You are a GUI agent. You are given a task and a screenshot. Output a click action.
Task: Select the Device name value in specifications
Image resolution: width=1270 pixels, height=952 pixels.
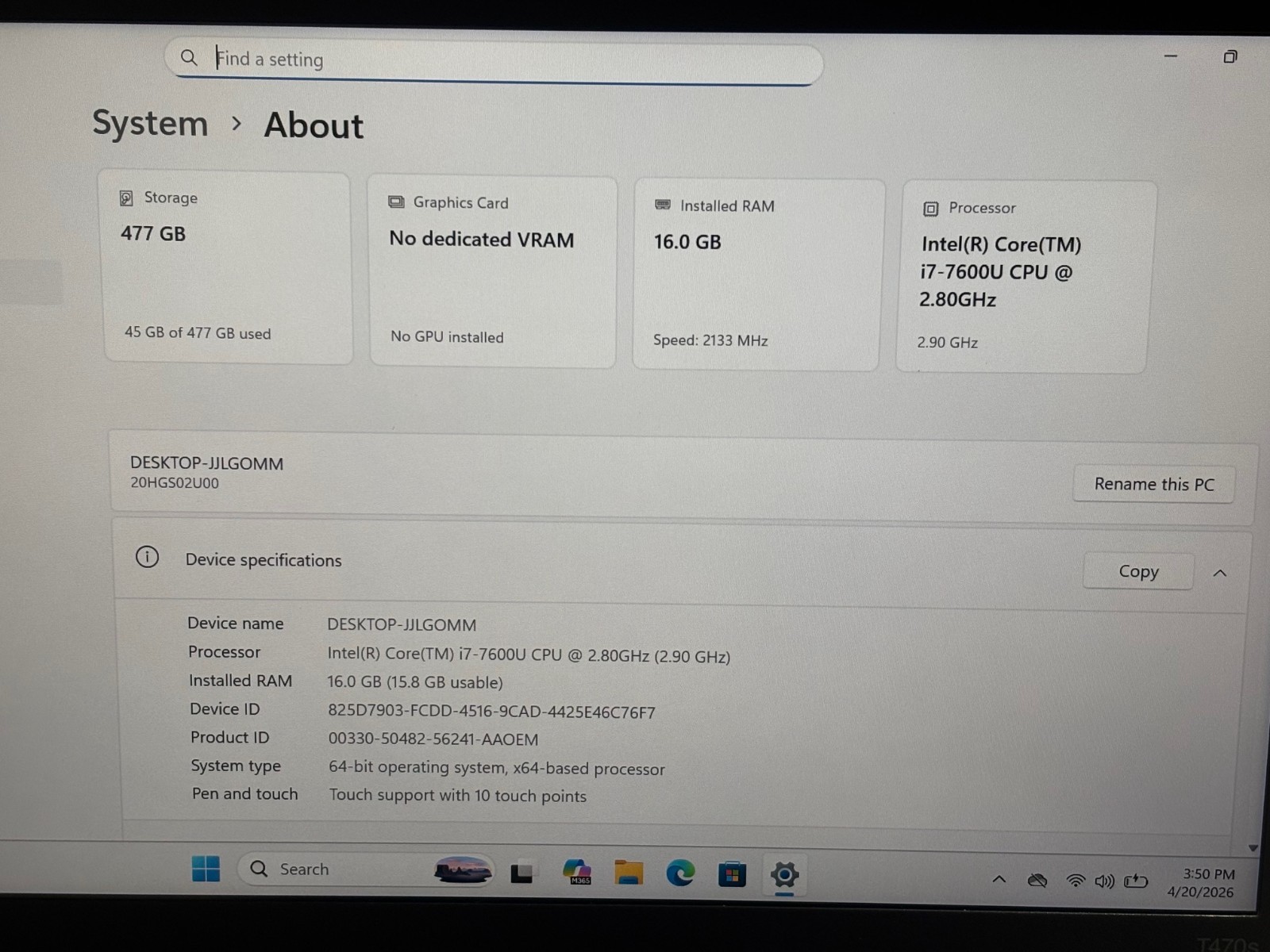coord(402,625)
